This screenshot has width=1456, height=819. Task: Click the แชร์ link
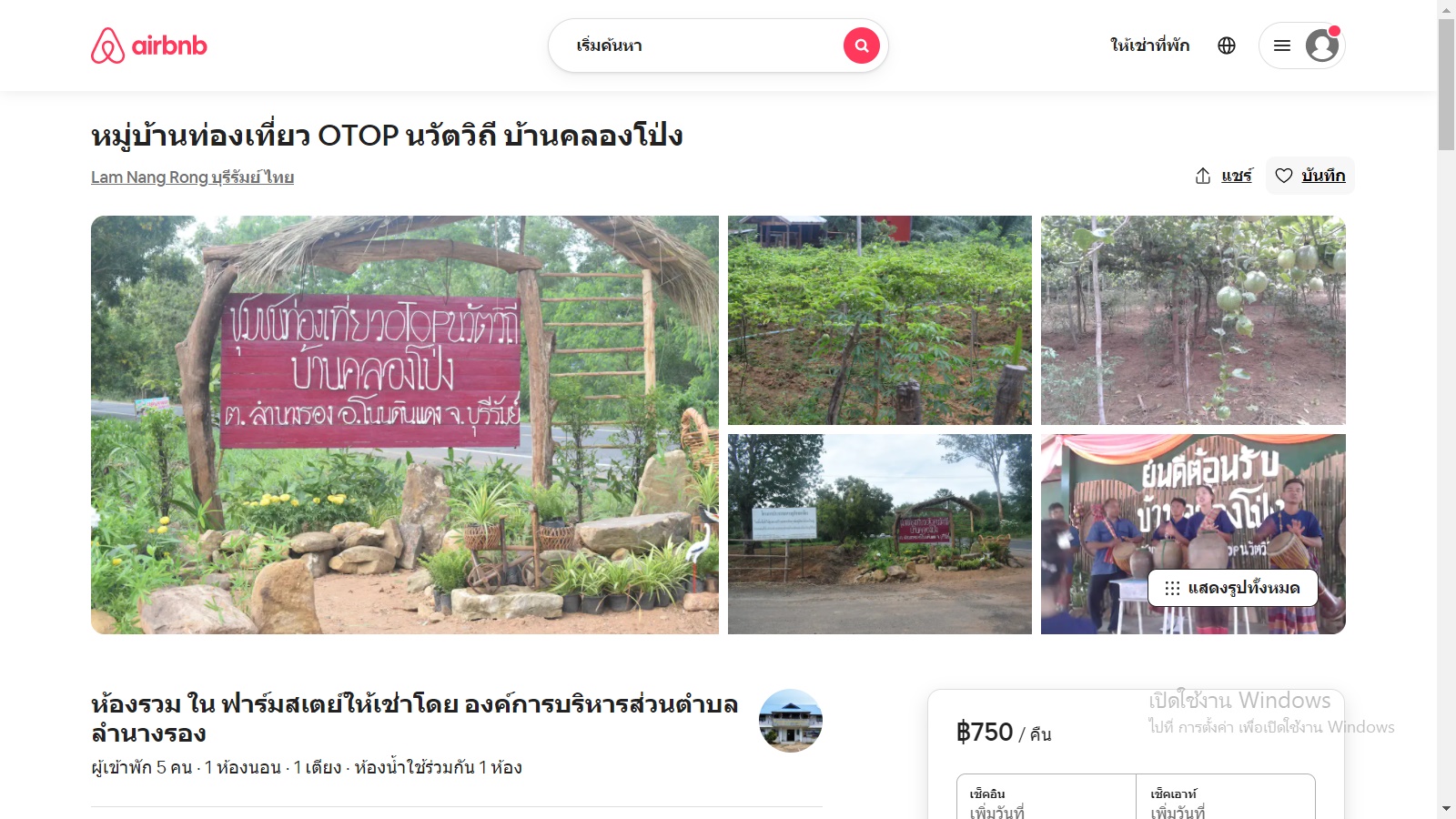(1237, 176)
